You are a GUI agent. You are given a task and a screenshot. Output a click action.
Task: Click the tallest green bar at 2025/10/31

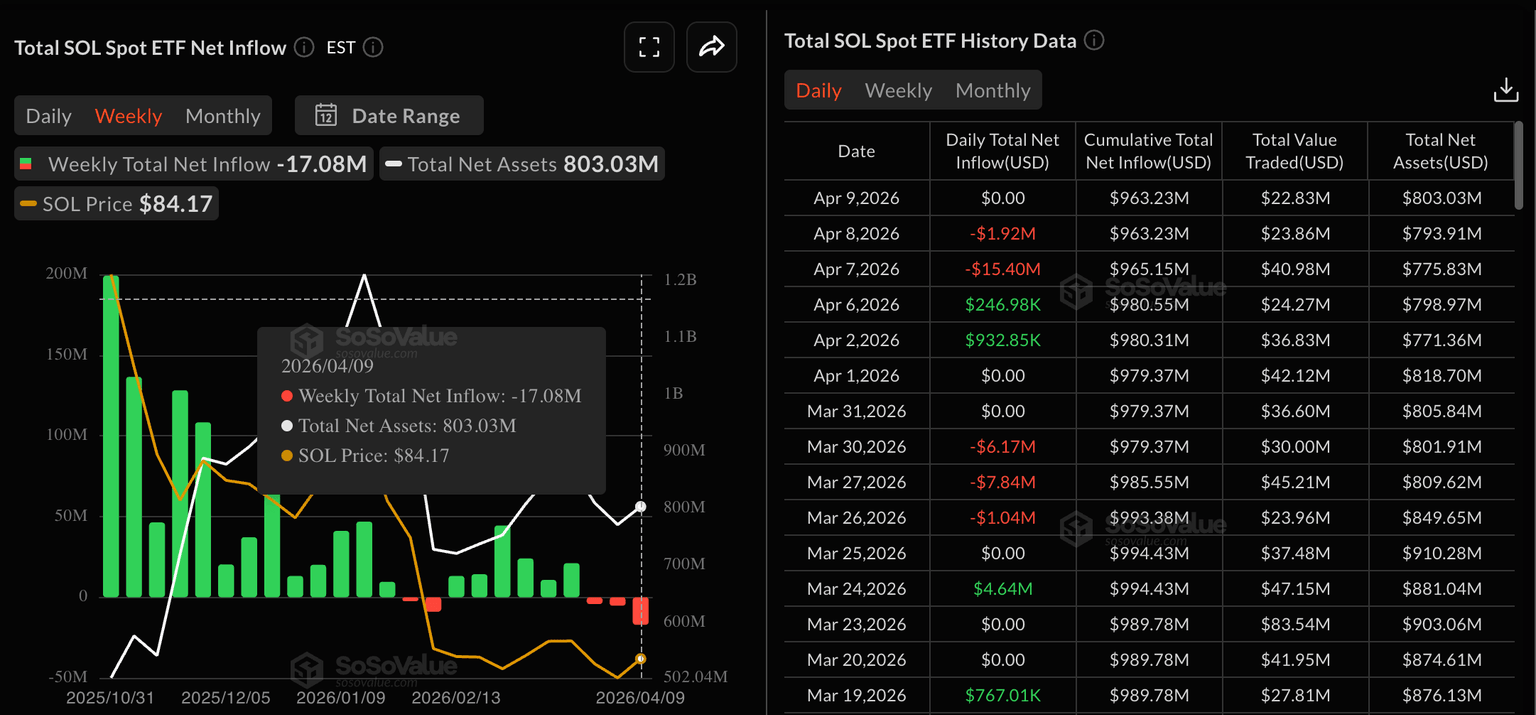[x=111, y=435]
